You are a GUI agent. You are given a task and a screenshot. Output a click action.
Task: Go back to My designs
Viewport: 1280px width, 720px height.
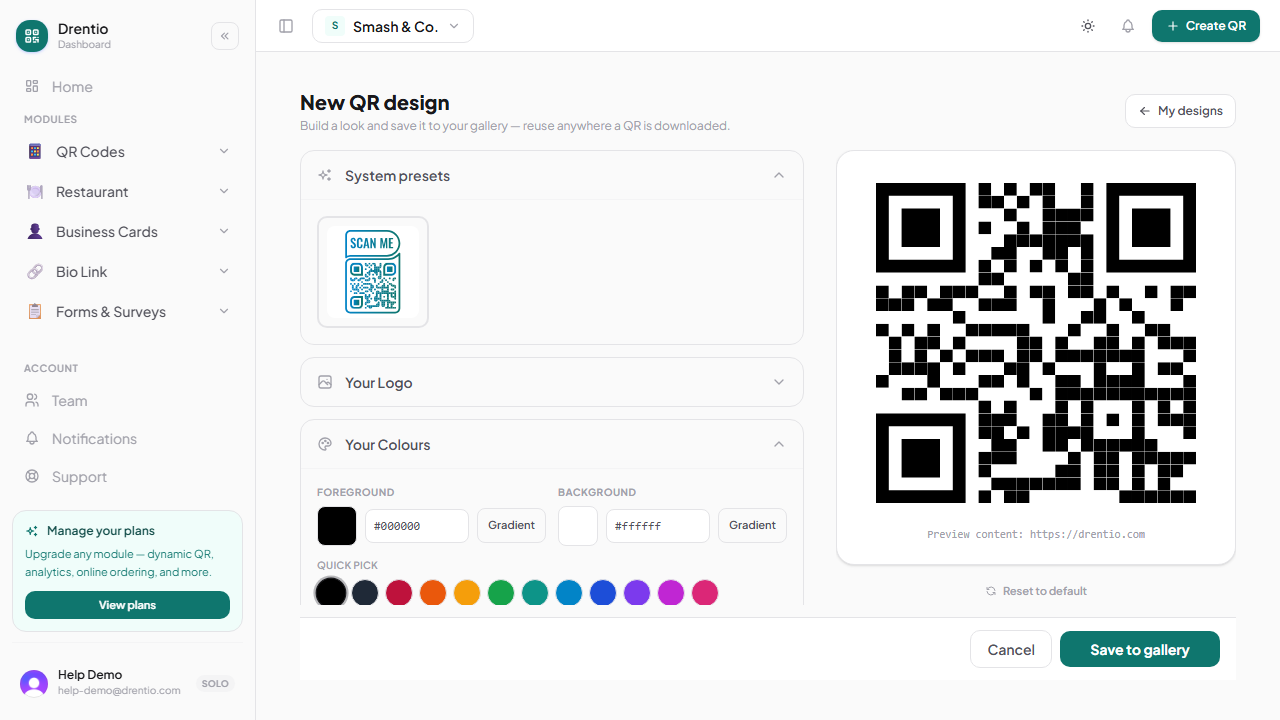(x=1180, y=111)
